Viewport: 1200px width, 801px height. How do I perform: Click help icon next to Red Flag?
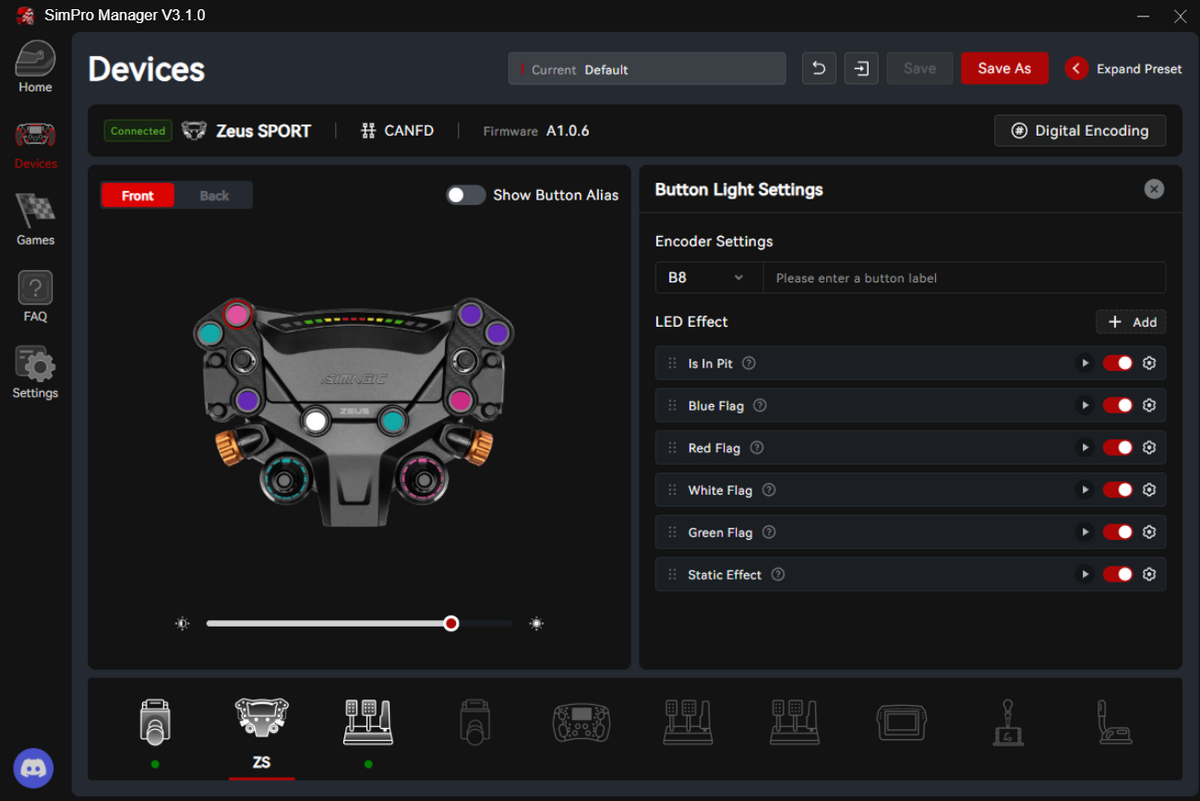[x=757, y=447]
